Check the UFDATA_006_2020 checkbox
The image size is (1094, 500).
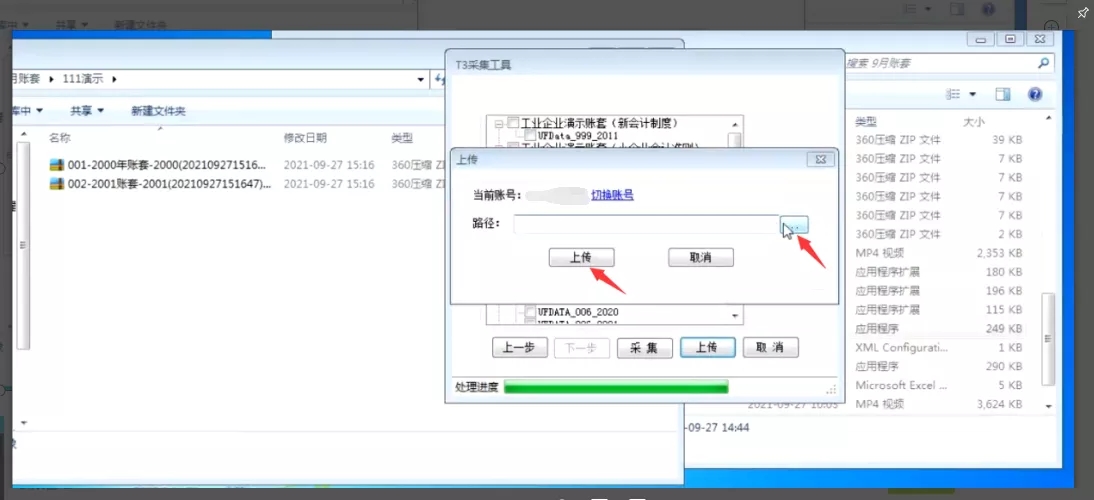click(x=530, y=311)
